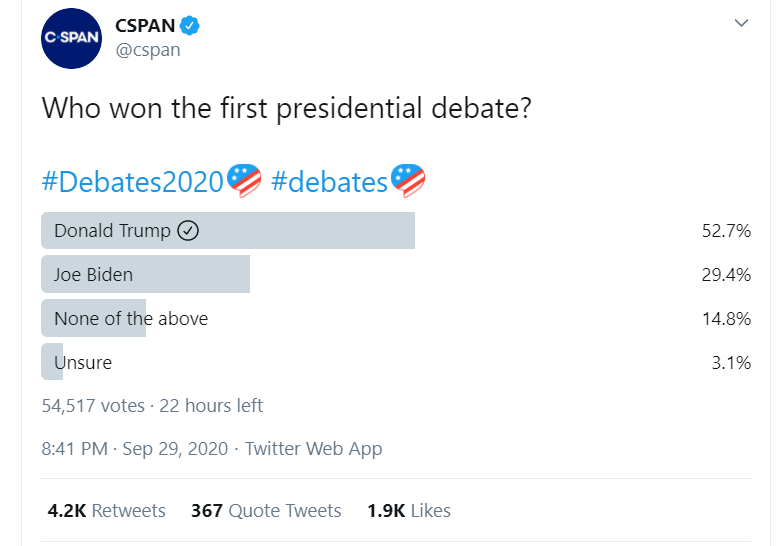
Task: Click the @cspan handle
Action: [148, 50]
